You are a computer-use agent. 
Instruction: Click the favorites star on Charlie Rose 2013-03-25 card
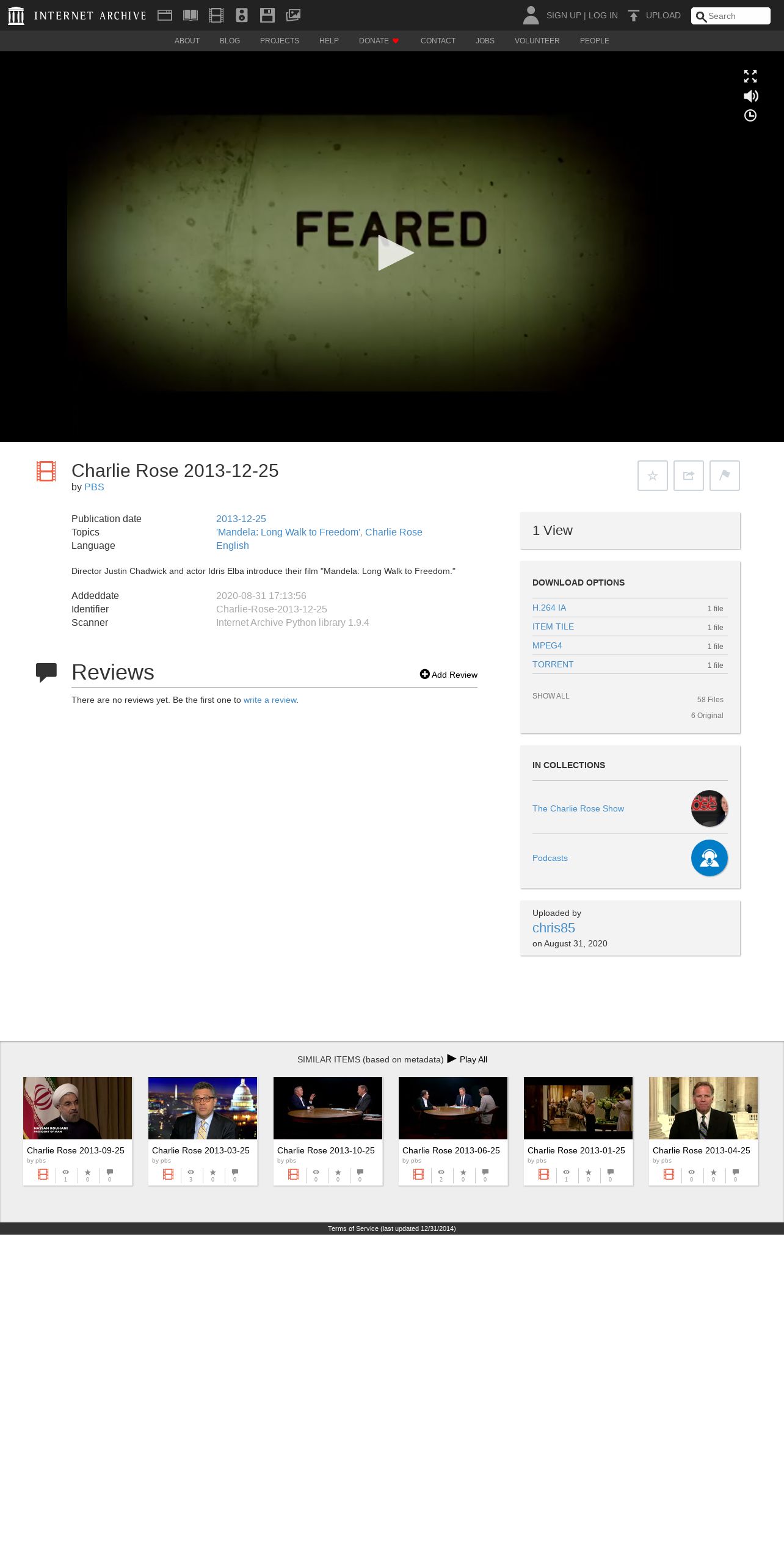coord(212,1173)
